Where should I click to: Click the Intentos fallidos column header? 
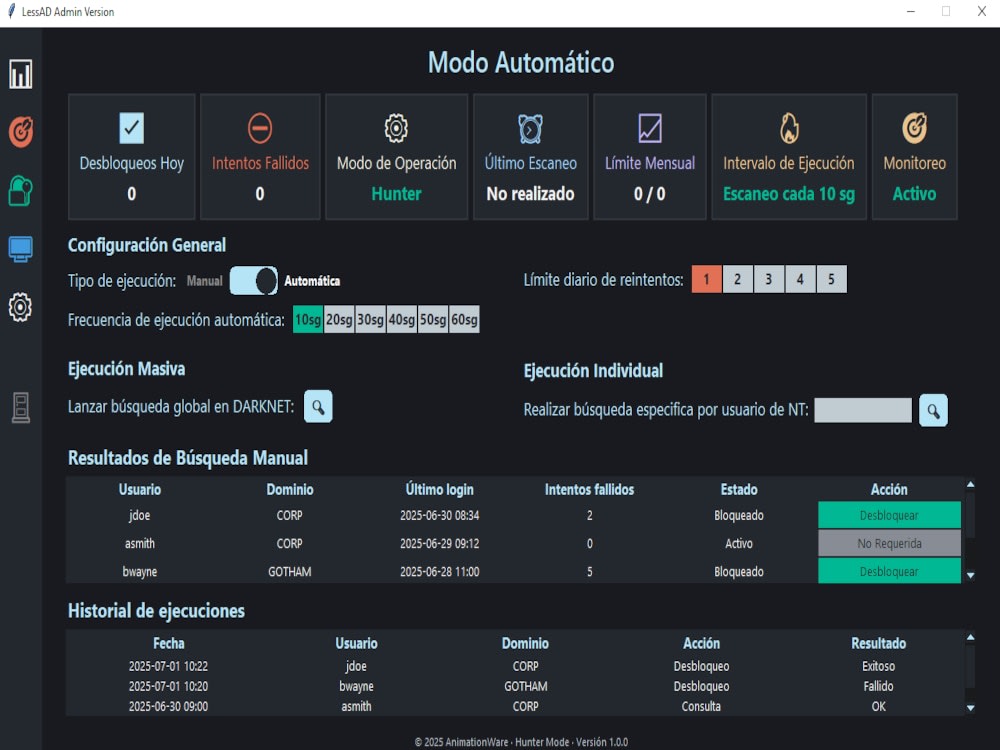click(589, 490)
